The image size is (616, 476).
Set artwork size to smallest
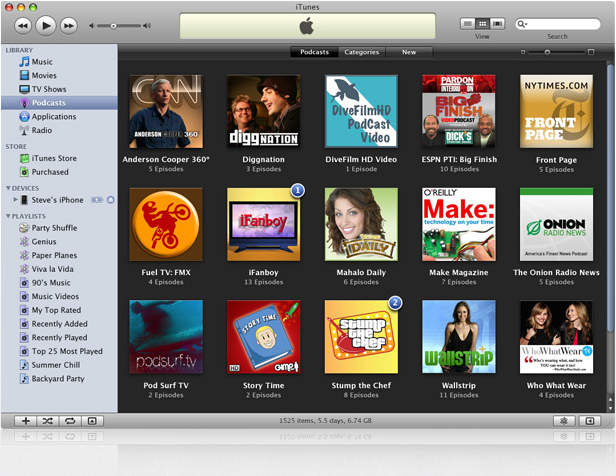(x=523, y=52)
